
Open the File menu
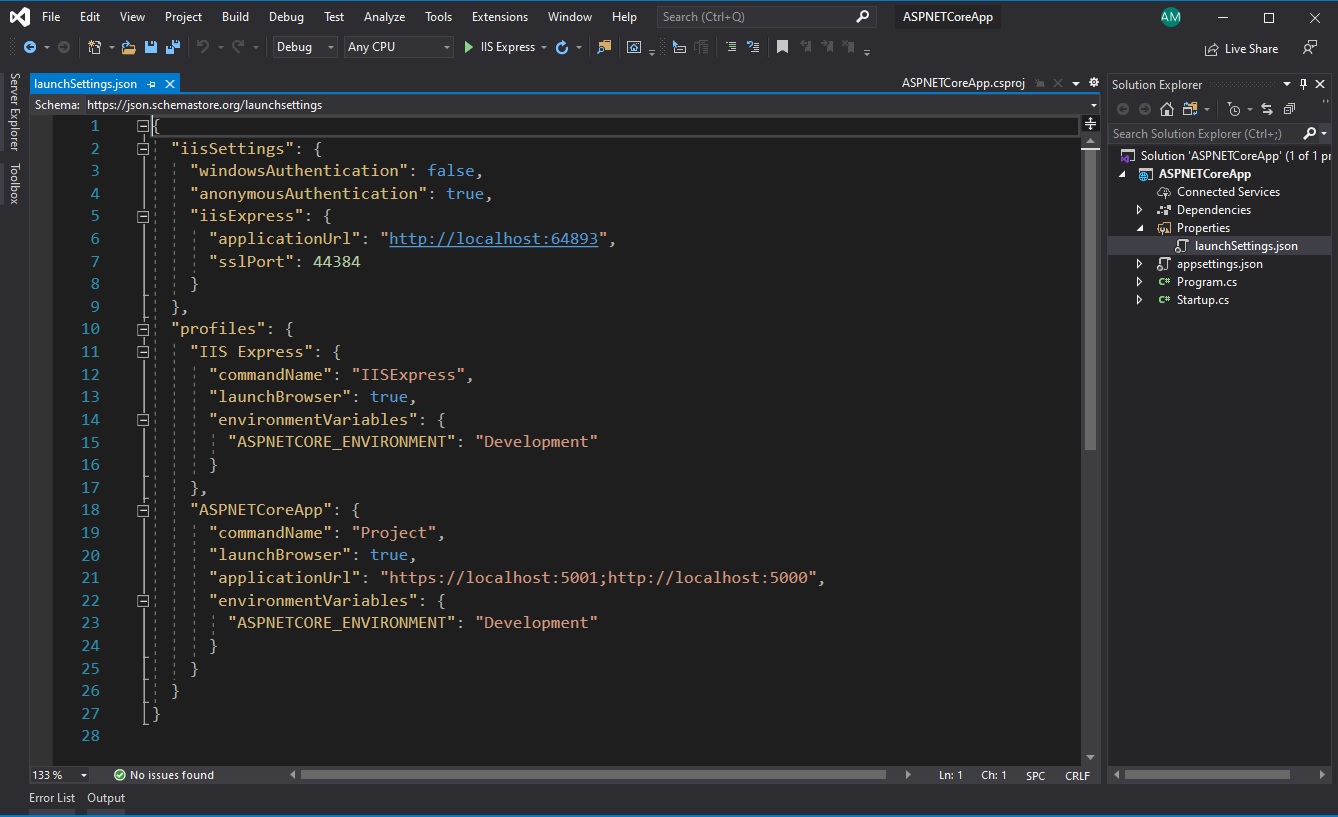[x=51, y=17]
